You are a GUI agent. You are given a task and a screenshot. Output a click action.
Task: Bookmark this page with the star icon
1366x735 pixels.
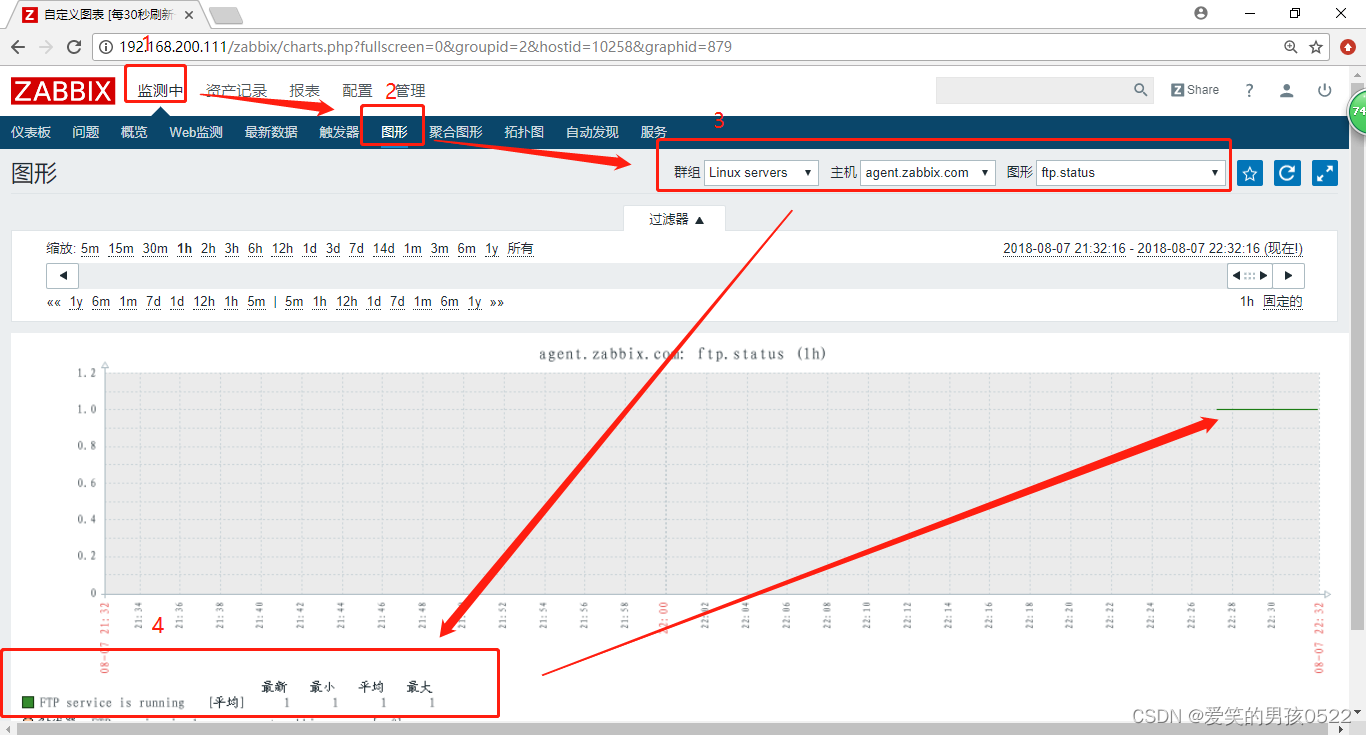click(1316, 47)
